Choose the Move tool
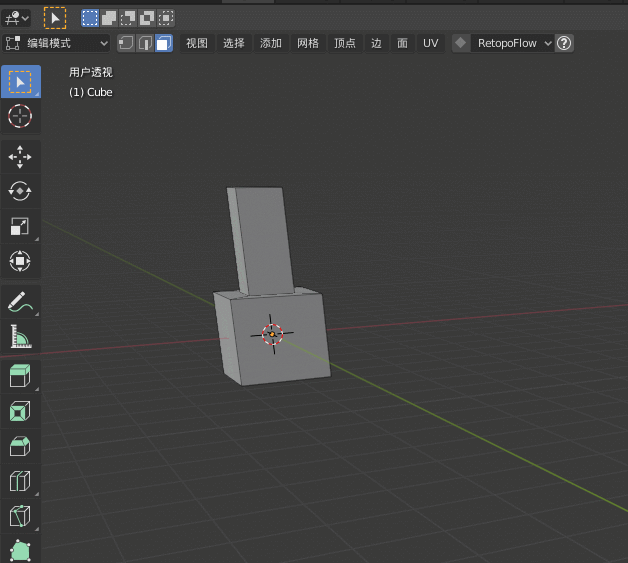Image resolution: width=628 pixels, height=563 pixels. 20,157
